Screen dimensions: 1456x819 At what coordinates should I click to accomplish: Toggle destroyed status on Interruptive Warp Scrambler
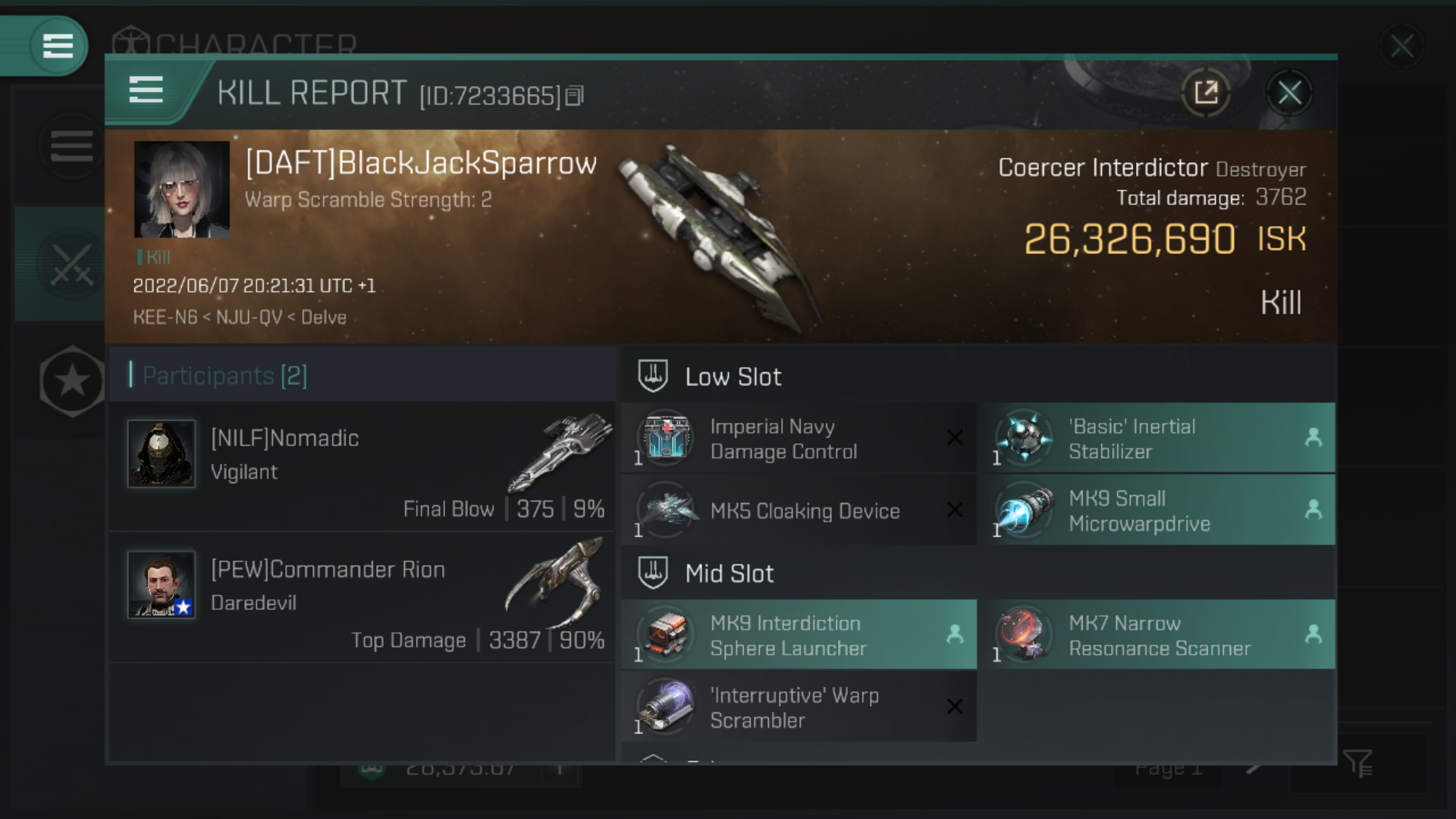click(955, 707)
